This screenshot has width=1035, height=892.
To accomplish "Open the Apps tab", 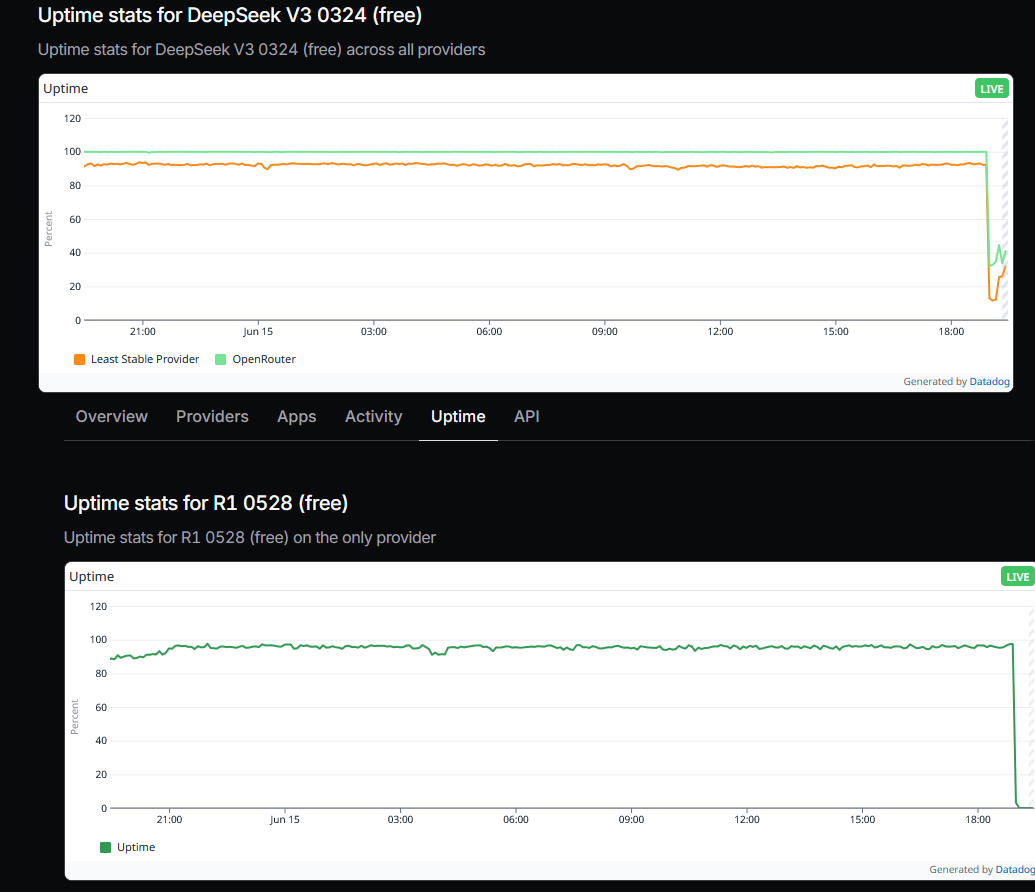I will click(x=296, y=417).
